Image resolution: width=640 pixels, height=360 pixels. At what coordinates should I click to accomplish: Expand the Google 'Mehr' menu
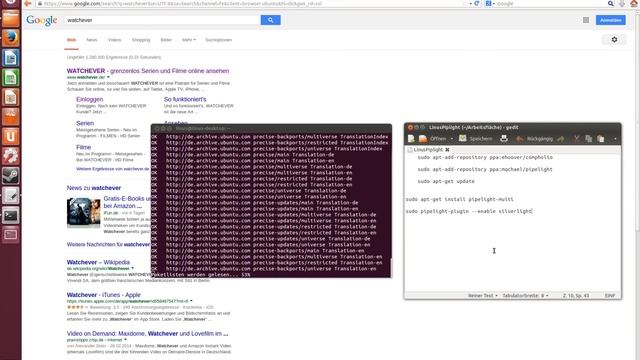click(x=189, y=40)
